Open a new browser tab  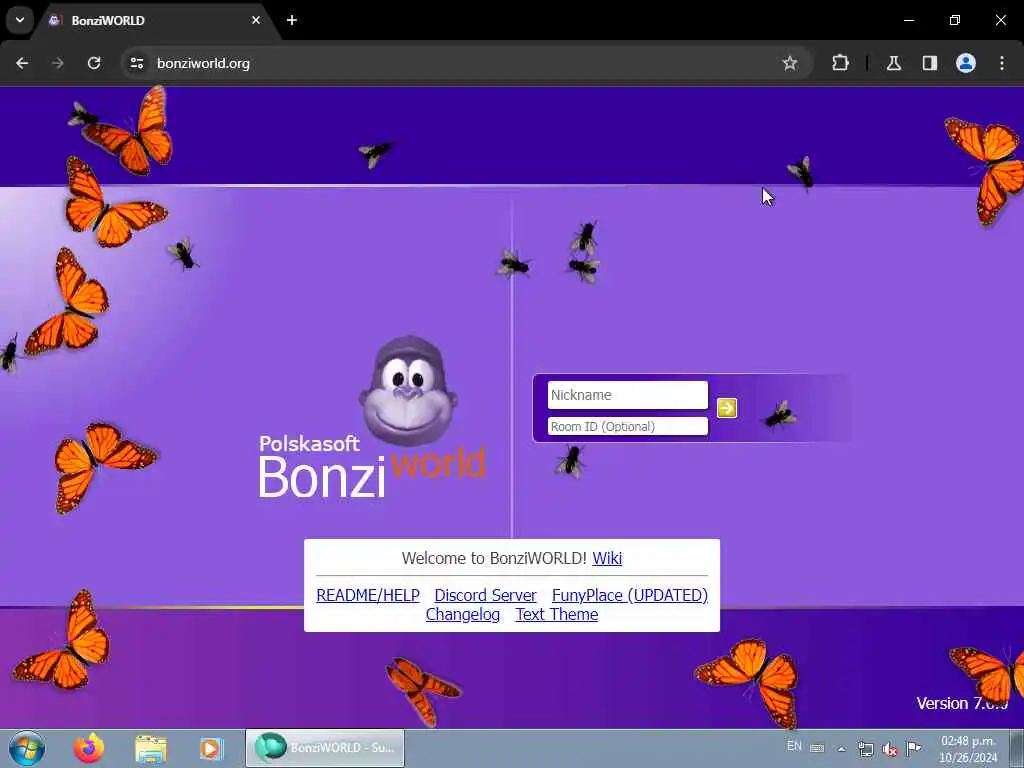point(292,20)
